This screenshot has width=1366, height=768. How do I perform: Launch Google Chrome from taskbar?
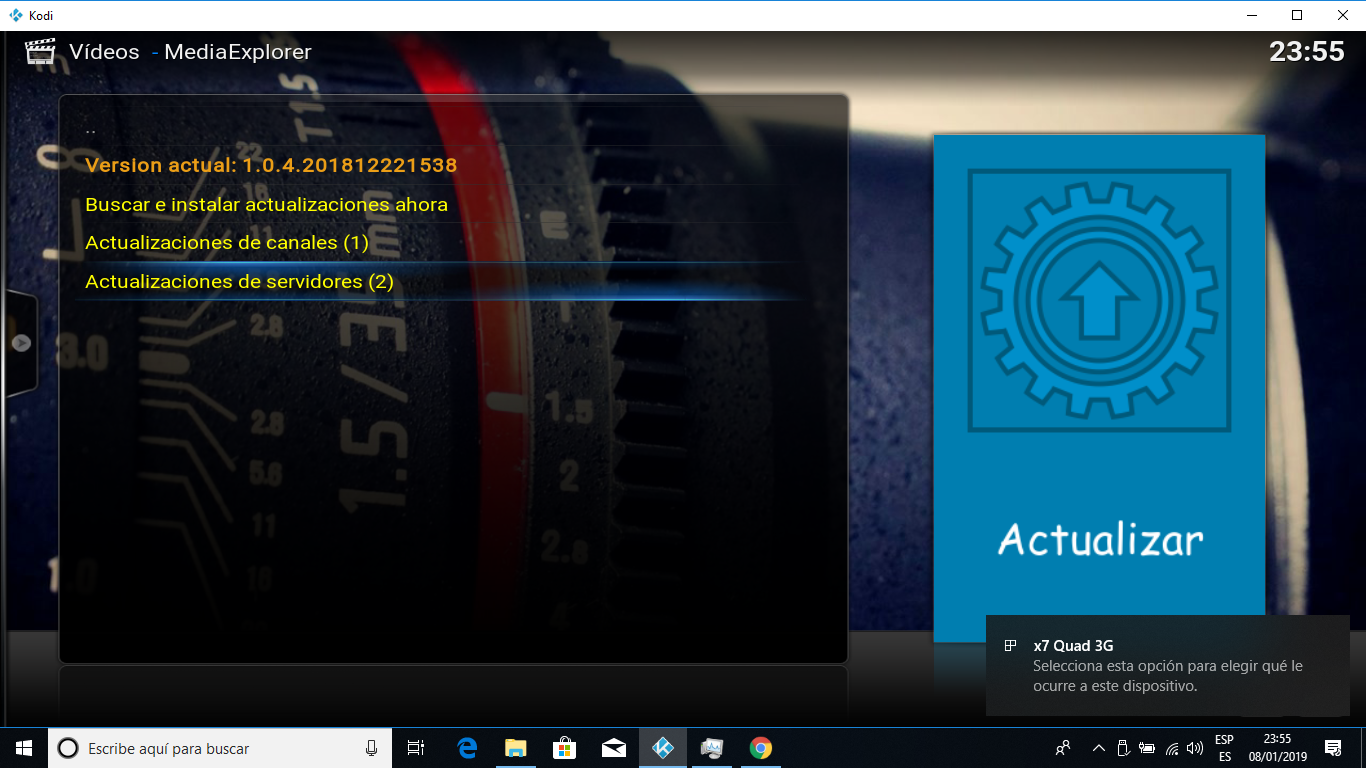(761, 748)
